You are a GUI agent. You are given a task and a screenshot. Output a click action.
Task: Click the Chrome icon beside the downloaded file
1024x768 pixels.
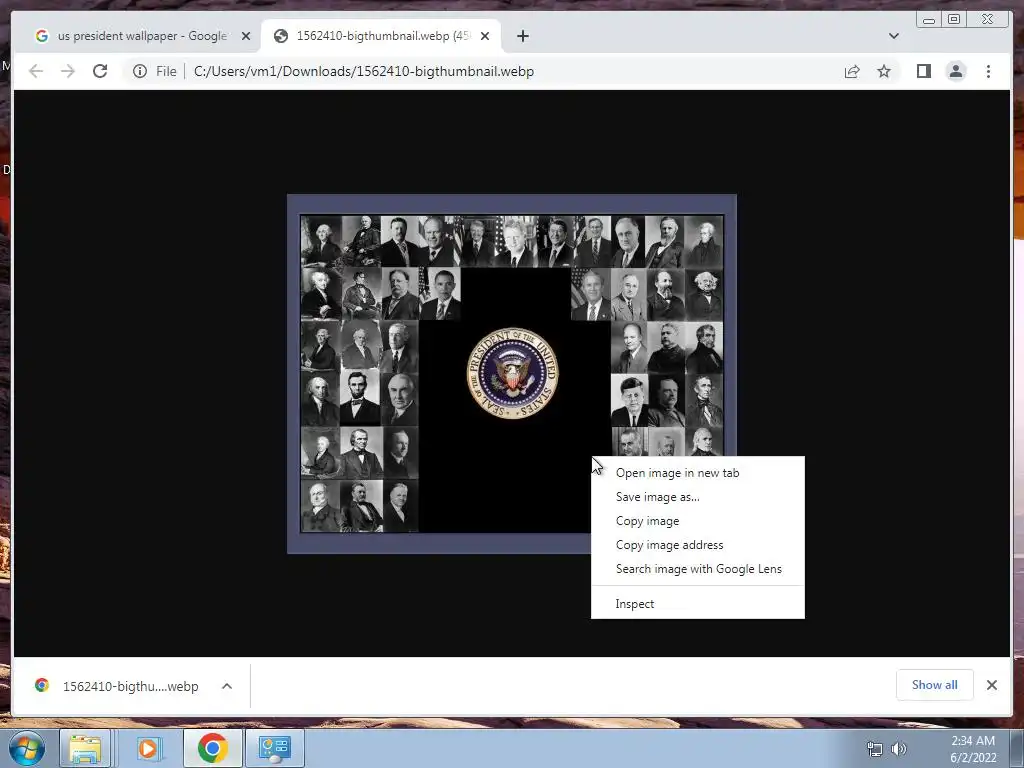[42, 685]
